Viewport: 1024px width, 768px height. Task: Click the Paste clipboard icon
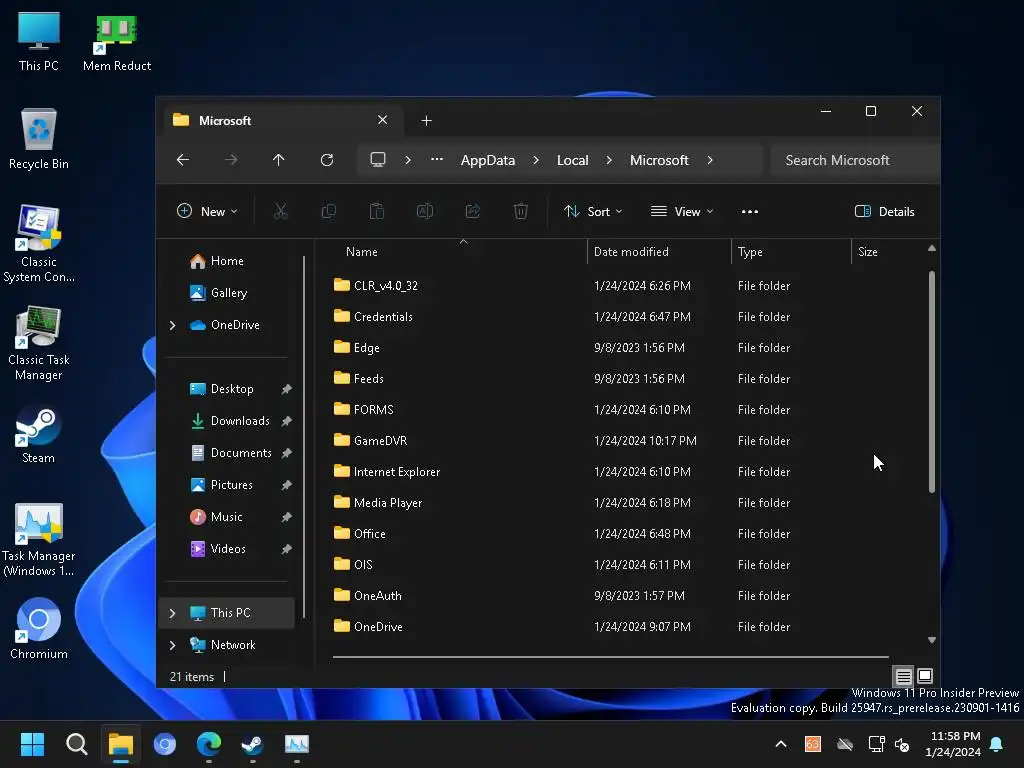tap(377, 212)
